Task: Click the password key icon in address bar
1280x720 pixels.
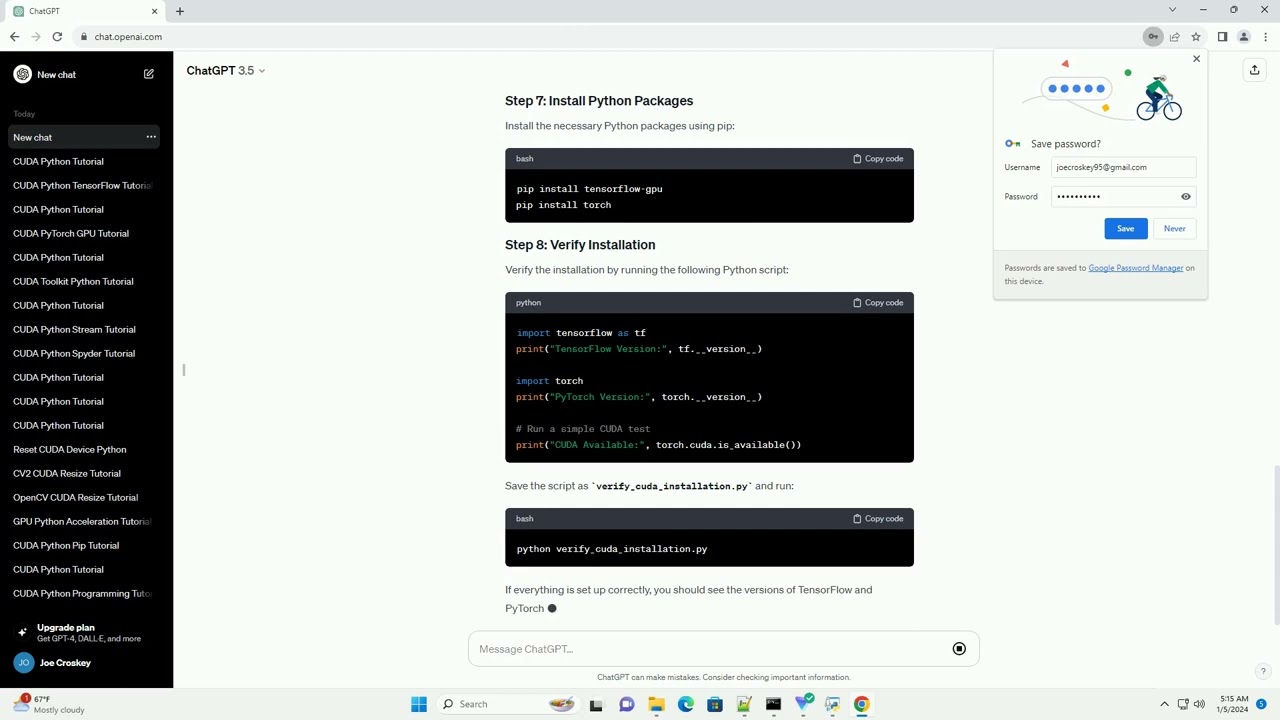Action: pyautogui.click(x=1153, y=37)
